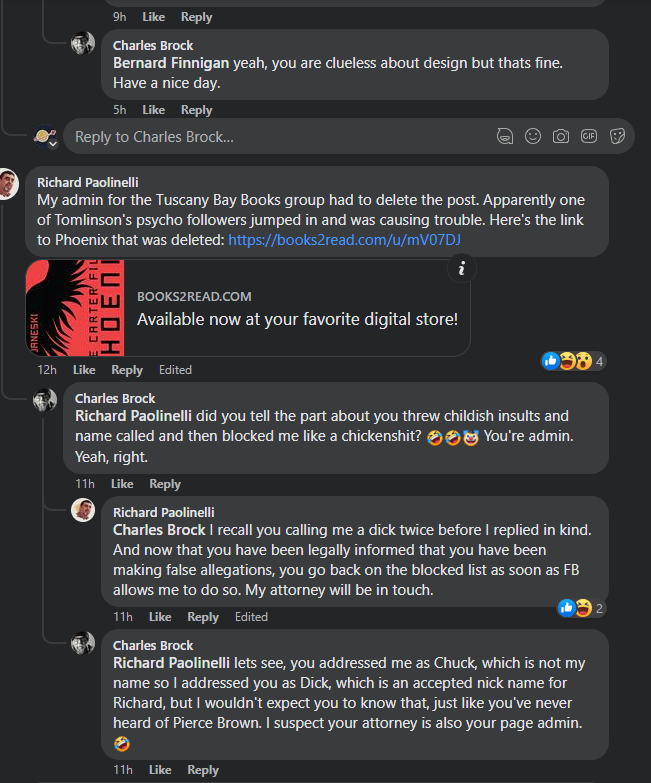
Task: Show edit history of Richard's 12h comment
Action: [175, 370]
